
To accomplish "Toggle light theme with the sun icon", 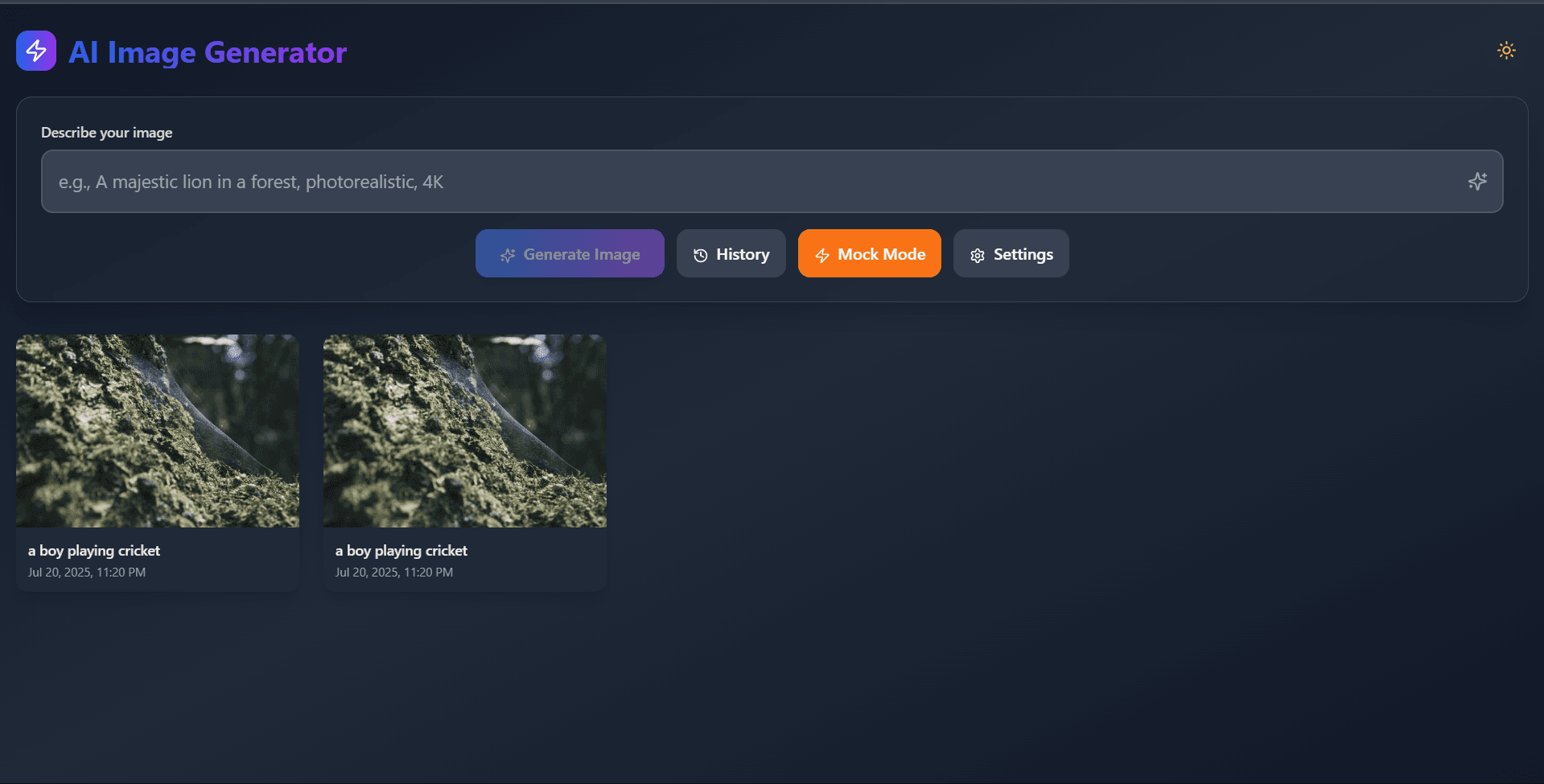I will point(1506,51).
